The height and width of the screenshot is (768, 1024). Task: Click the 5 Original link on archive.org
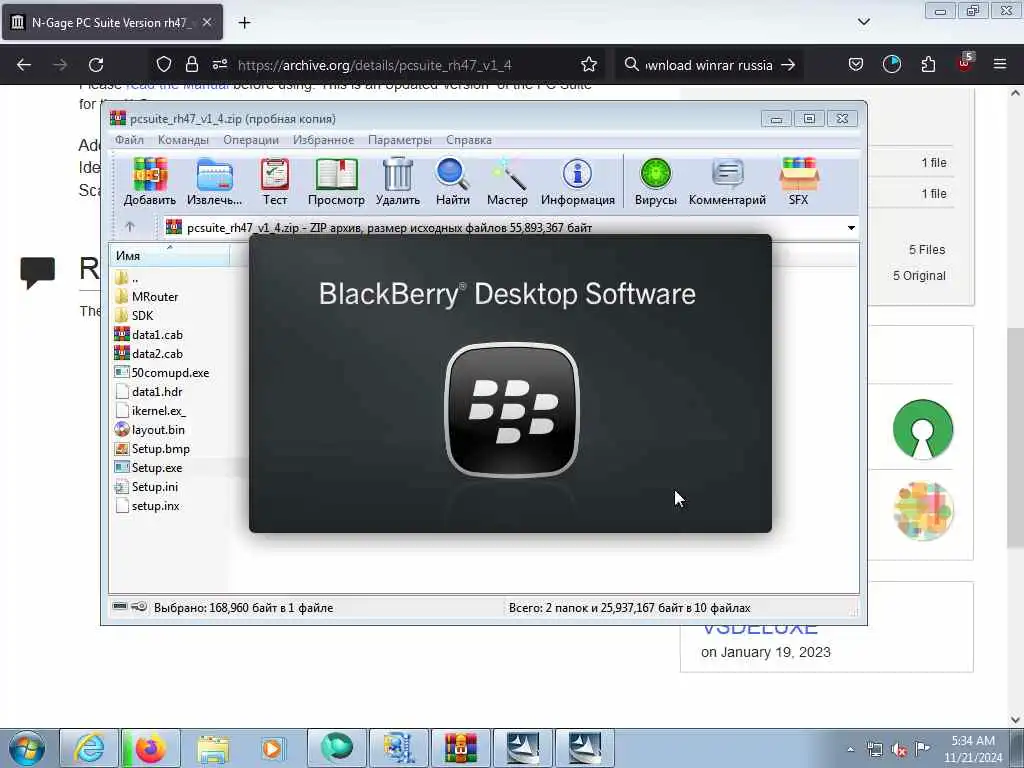coord(919,276)
